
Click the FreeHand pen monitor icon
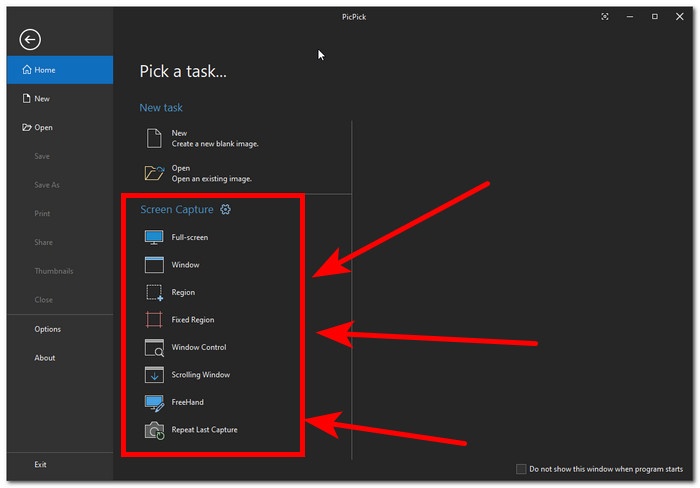click(154, 403)
